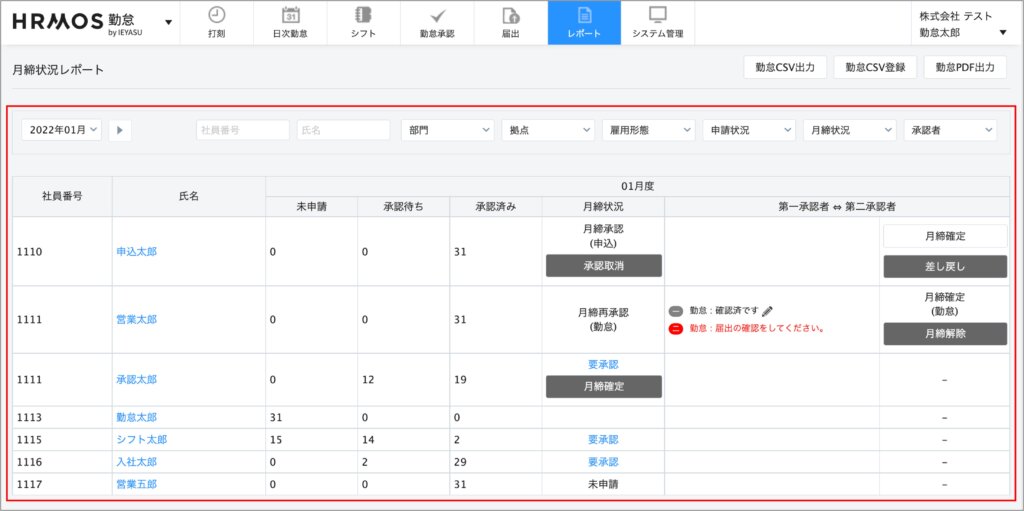Click pencil edit icon beside 確認済です
The image size is (1024, 511).
(767, 311)
